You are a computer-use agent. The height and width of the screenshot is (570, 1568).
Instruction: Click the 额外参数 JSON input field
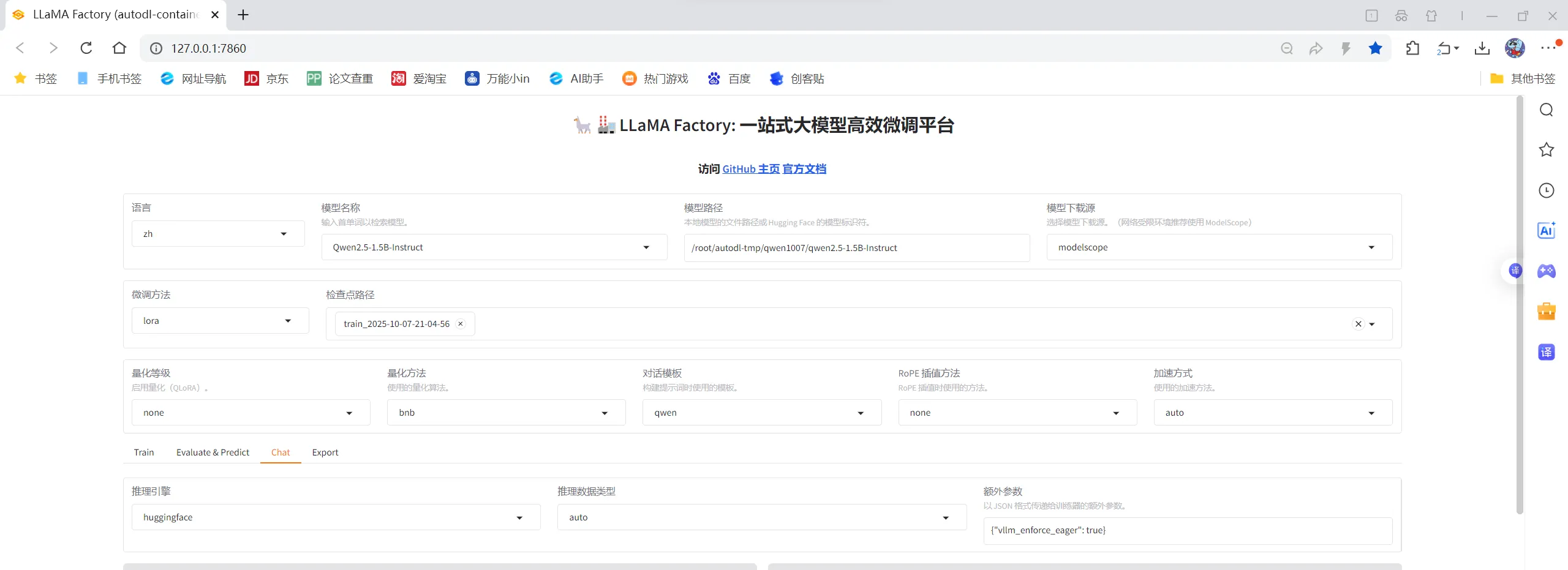(x=1187, y=531)
